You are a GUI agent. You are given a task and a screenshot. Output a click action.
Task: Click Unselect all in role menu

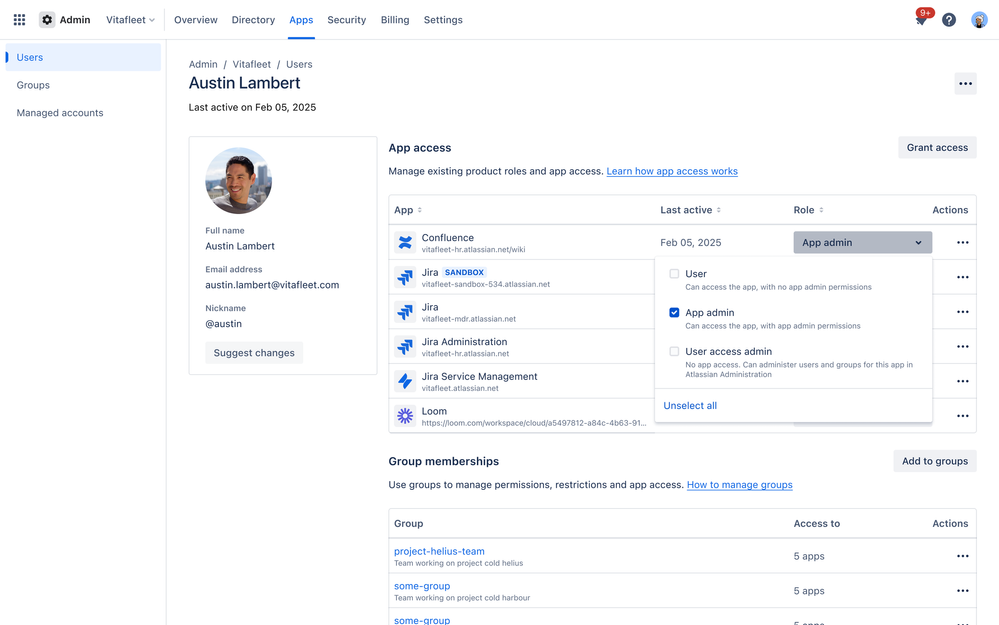click(x=690, y=405)
